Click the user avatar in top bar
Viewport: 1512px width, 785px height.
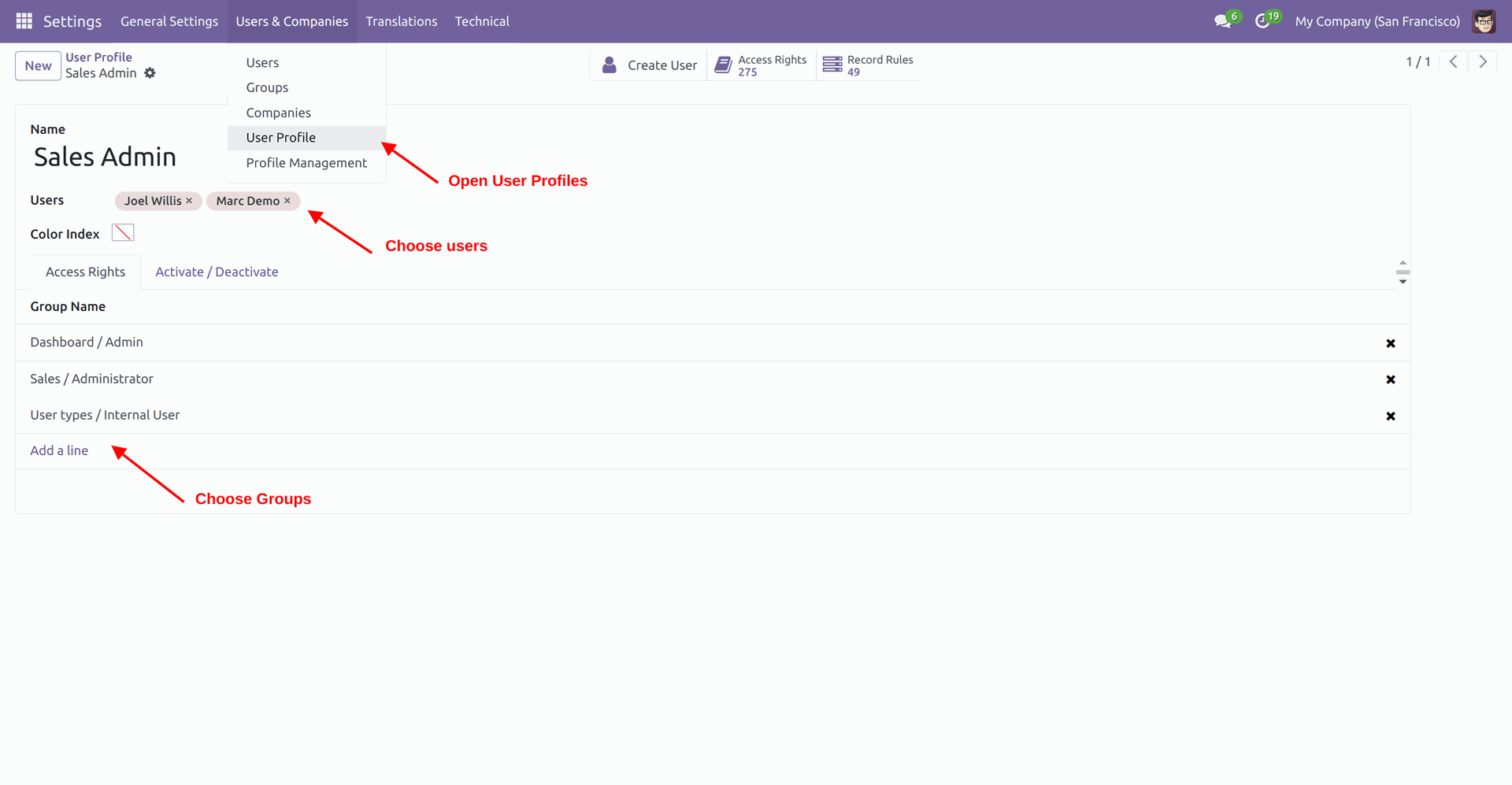pos(1484,21)
